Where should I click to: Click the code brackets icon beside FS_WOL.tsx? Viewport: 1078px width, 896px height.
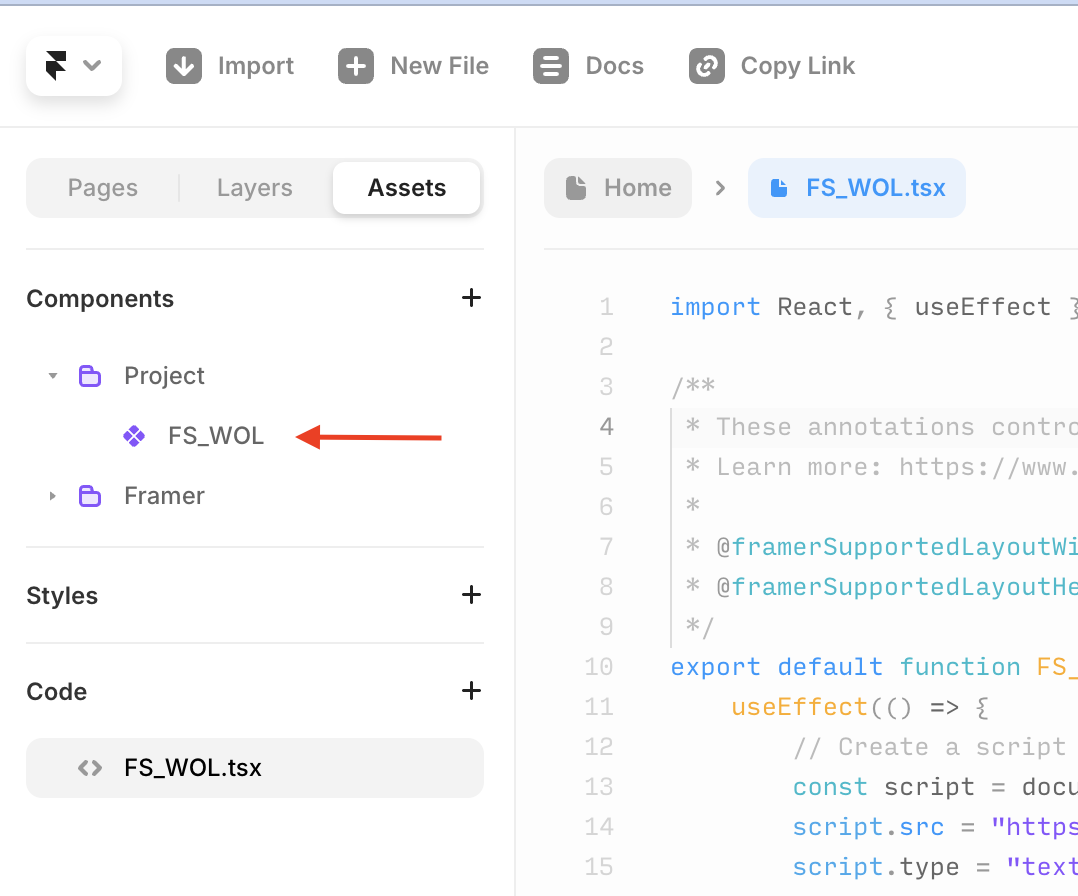tap(89, 768)
